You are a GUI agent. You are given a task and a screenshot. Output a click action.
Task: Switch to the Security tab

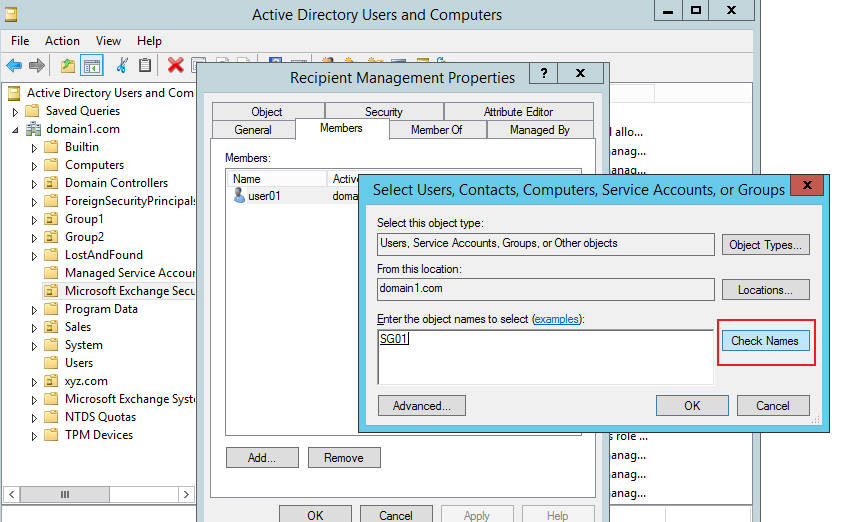tap(384, 111)
